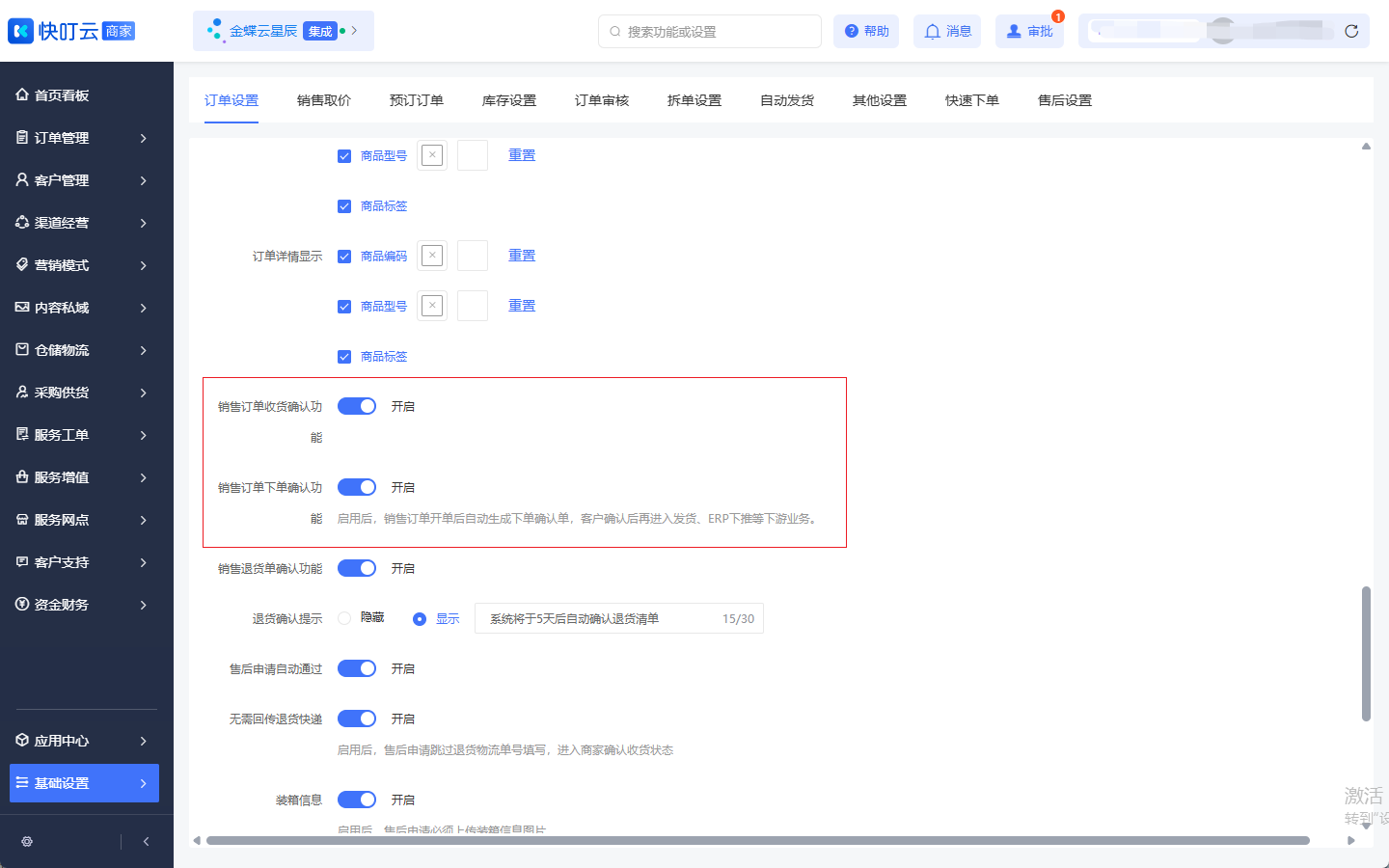Click the 内容私域 sidebar icon
This screenshot has width=1389, height=868.
click(22, 307)
